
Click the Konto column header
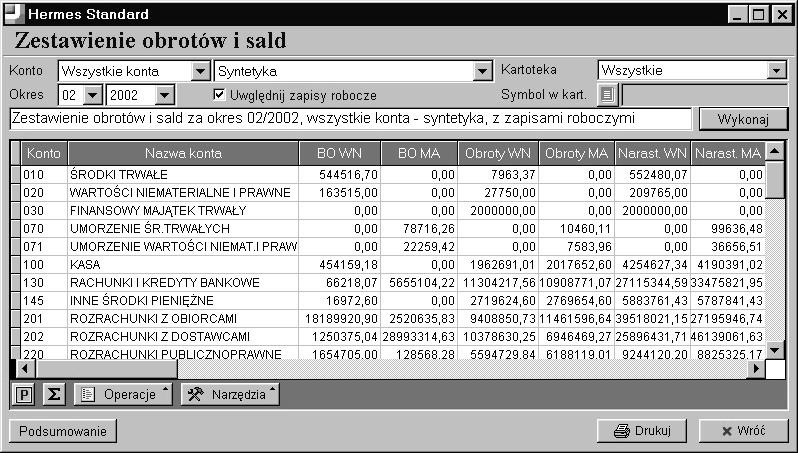tap(44, 153)
